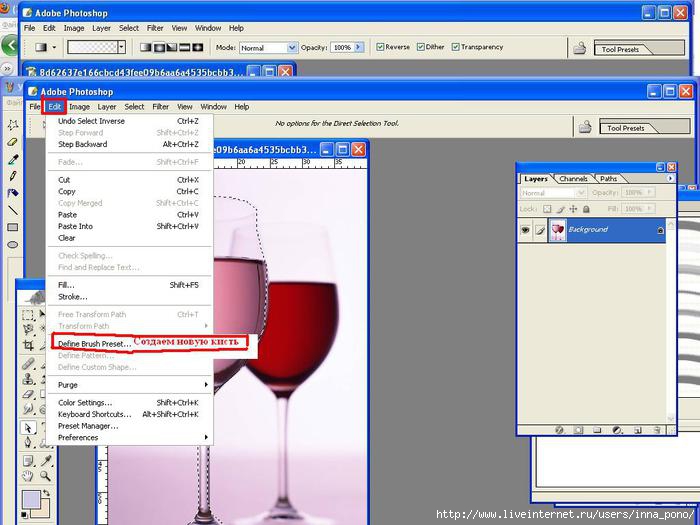Image resolution: width=700 pixels, height=525 pixels.
Task: Select the Eyedropper tool beside Notes
Action: (x=46, y=461)
